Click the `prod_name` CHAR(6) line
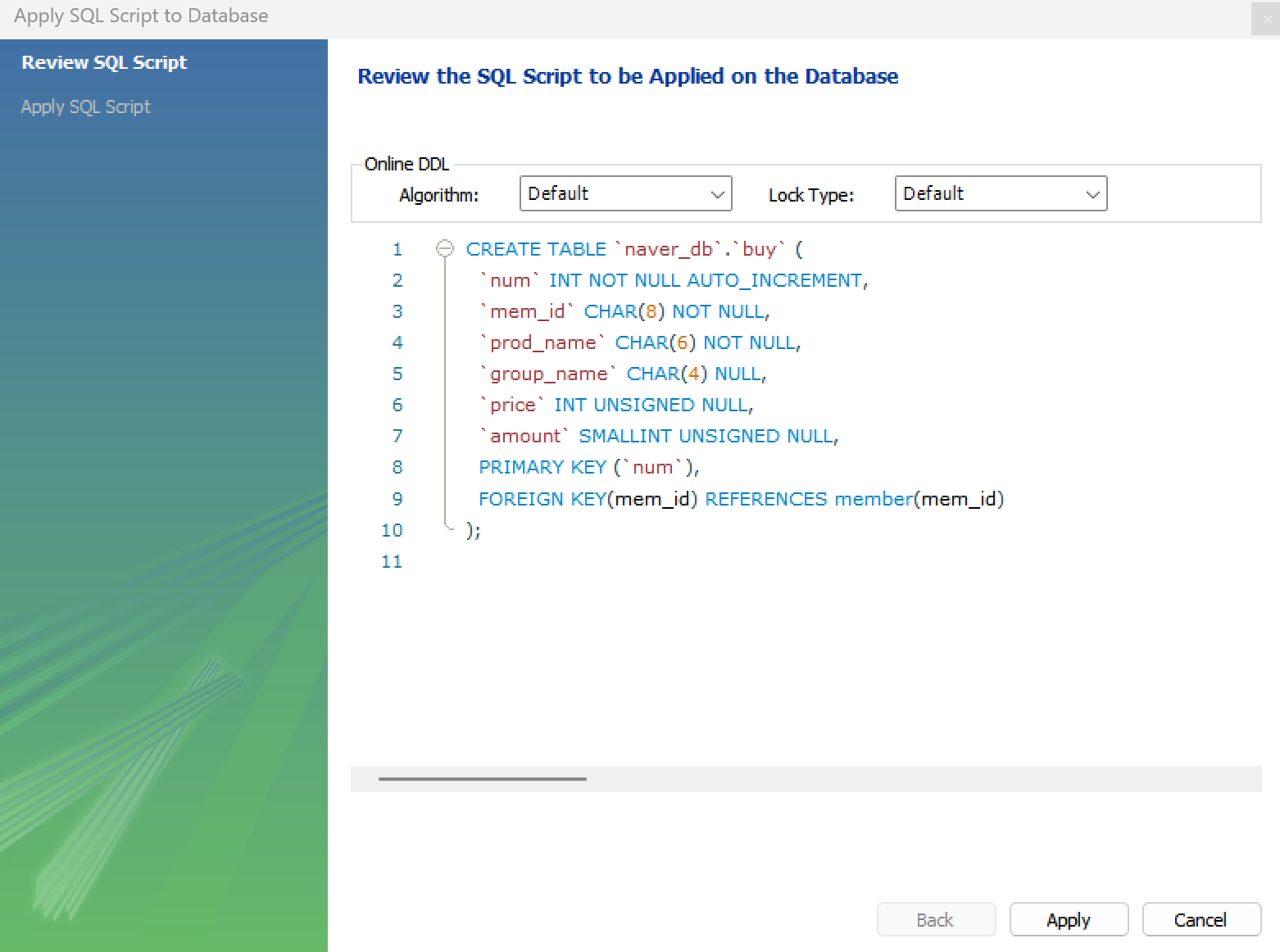The height and width of the screenshot is (952, 1280). coord(640,342)
